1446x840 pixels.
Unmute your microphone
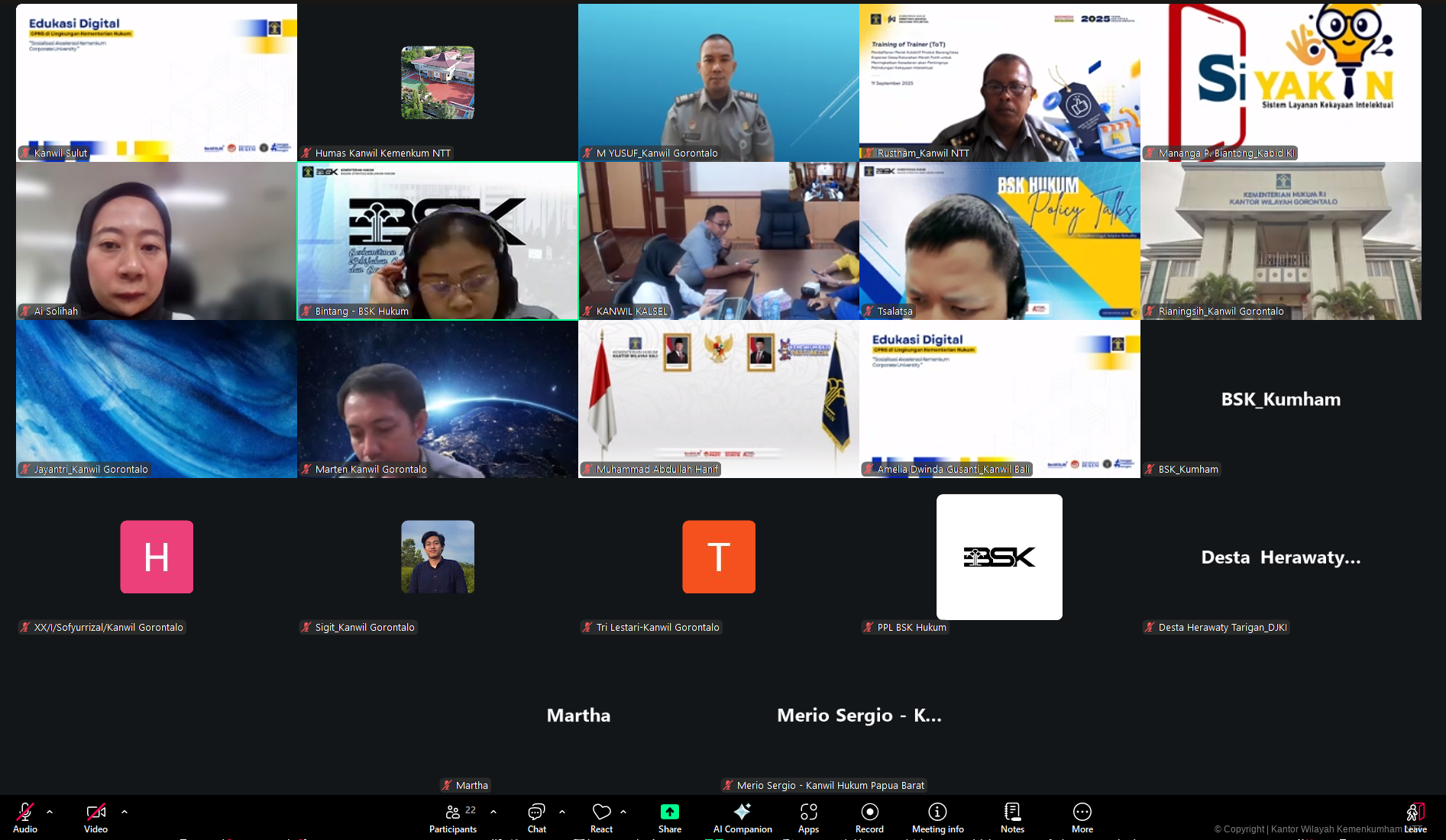pos(25,817)
